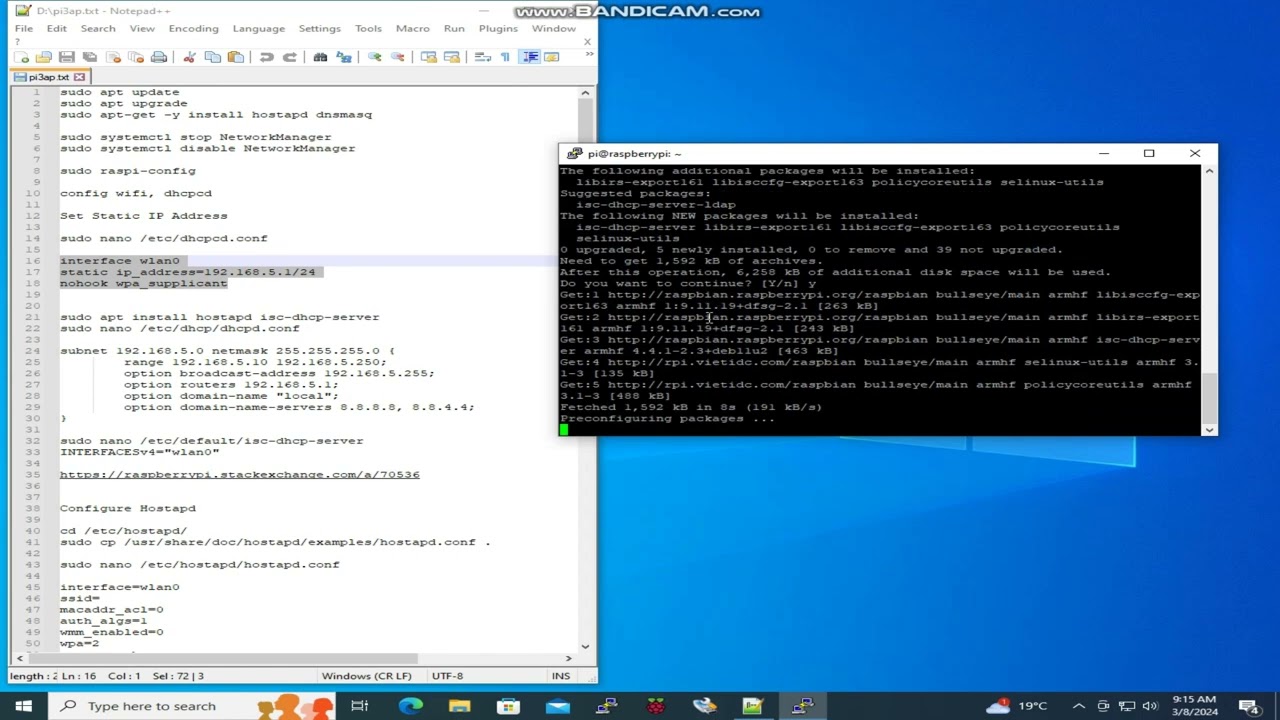Click the Print toolbar icon
This screenshot has width=1280, height=720.
[159, 57]
